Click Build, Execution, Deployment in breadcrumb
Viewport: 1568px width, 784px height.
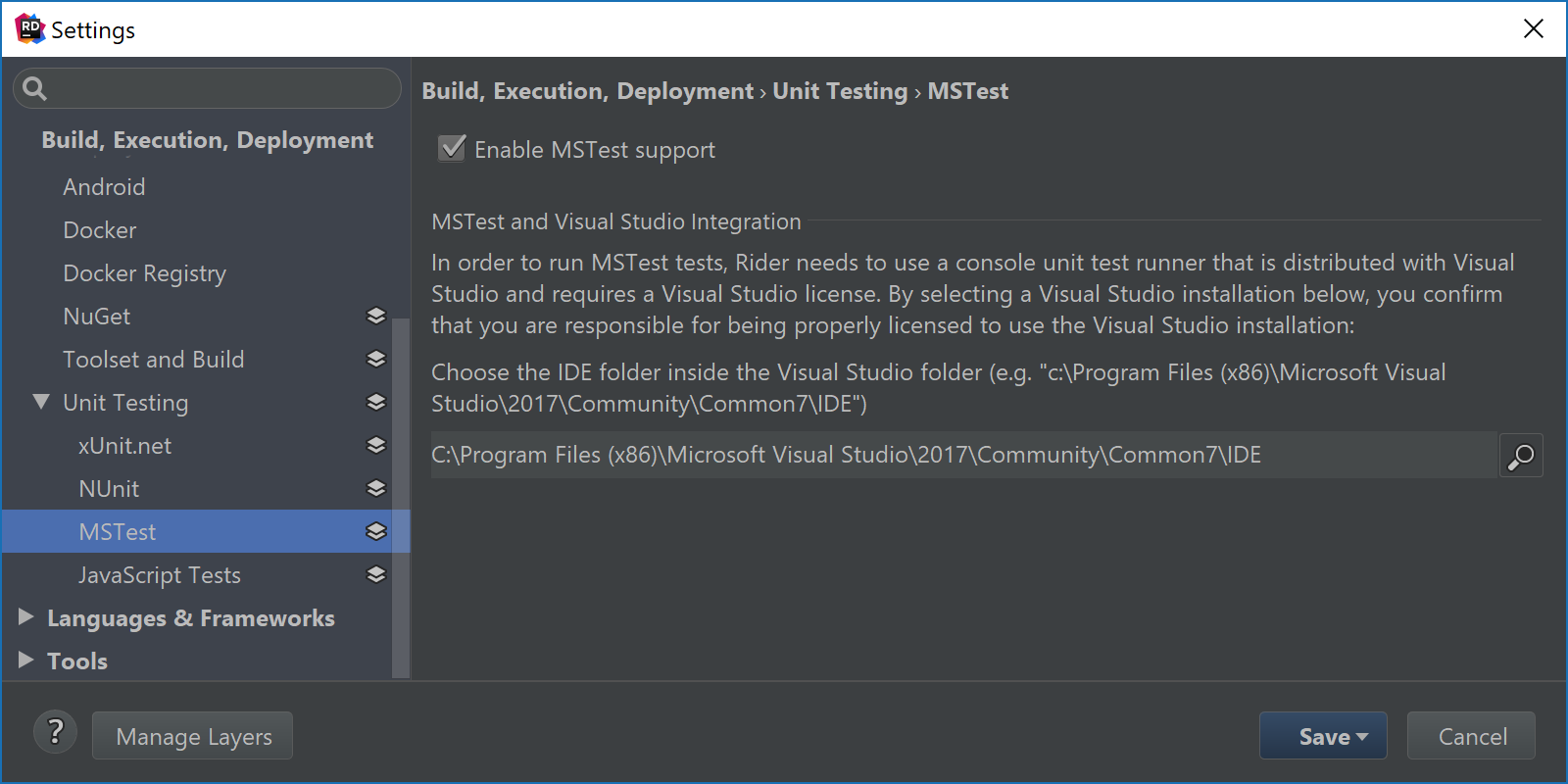click(x=588, y=91)
